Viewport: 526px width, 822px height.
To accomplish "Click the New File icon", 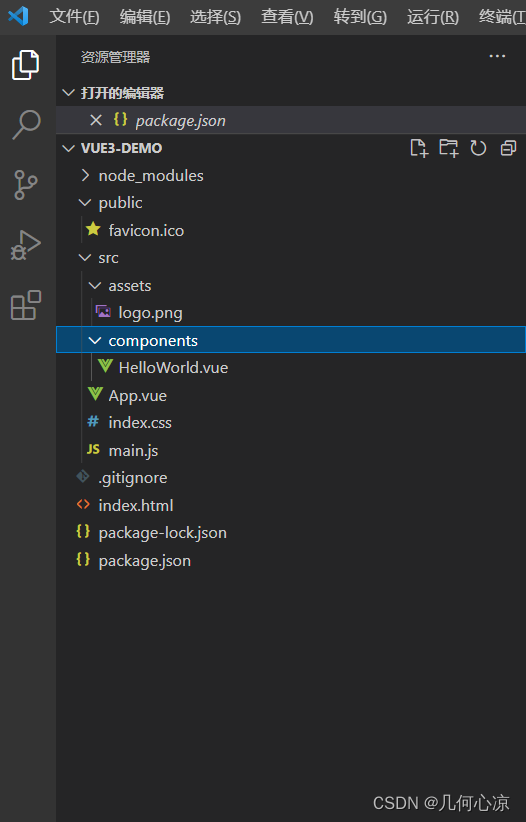I will (419, 148).
